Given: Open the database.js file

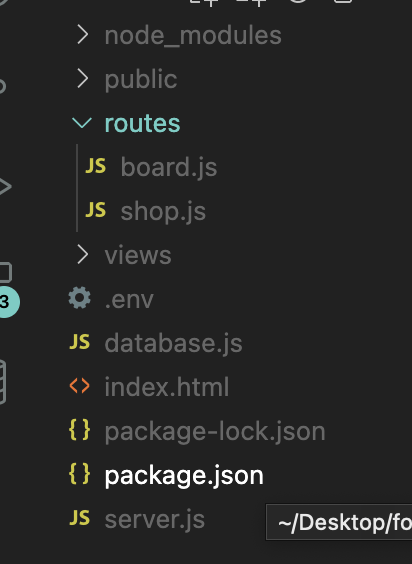Looking at the screenshot, I should pos(173,343).
